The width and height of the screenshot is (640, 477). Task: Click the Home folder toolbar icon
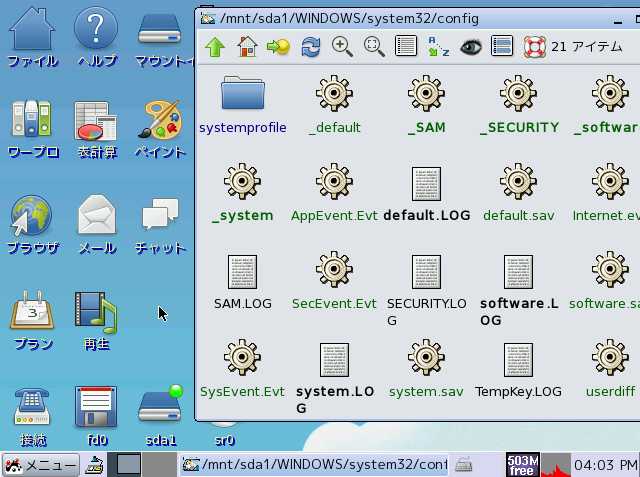[247, 46]
